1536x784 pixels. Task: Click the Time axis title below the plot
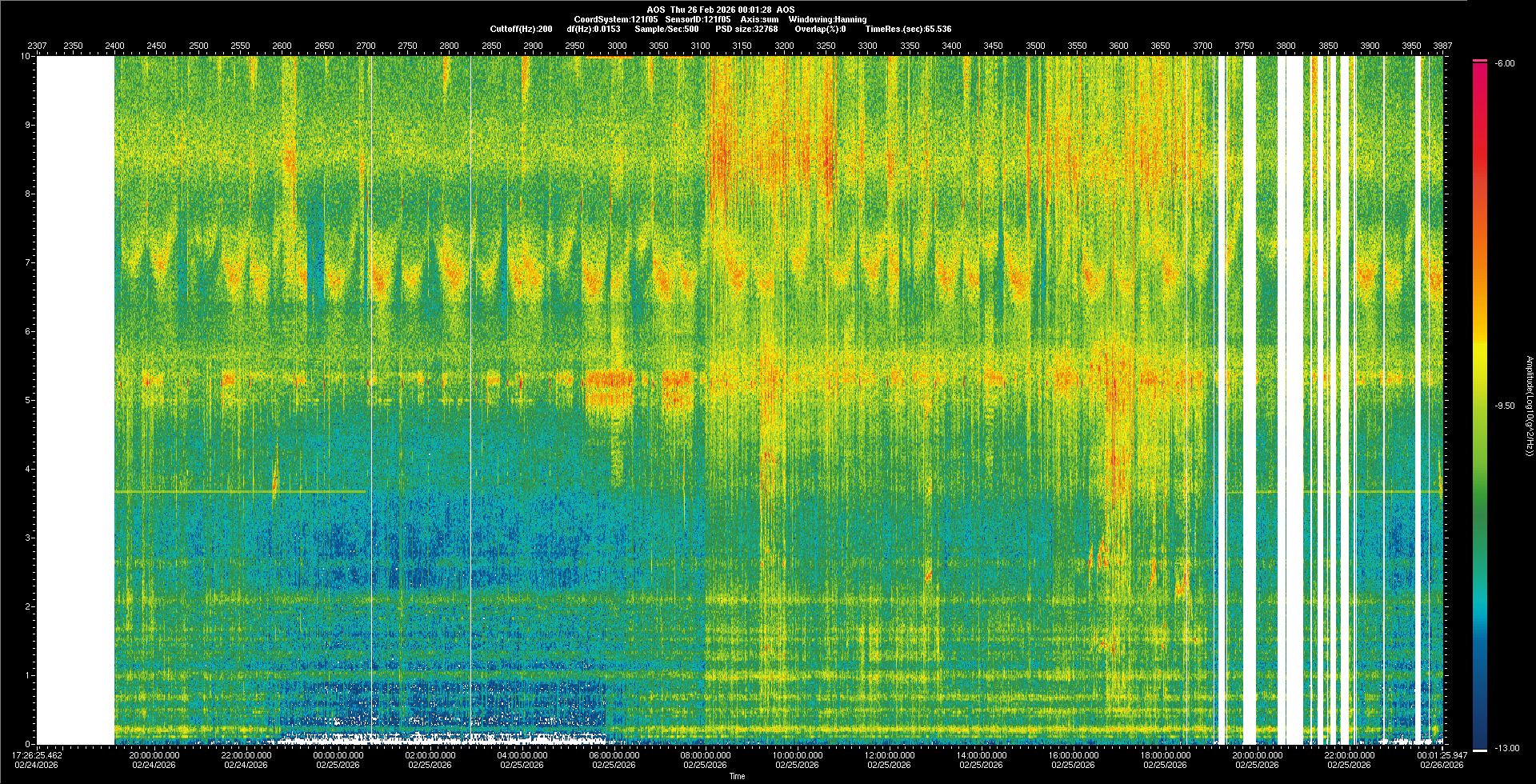(737, 776)
